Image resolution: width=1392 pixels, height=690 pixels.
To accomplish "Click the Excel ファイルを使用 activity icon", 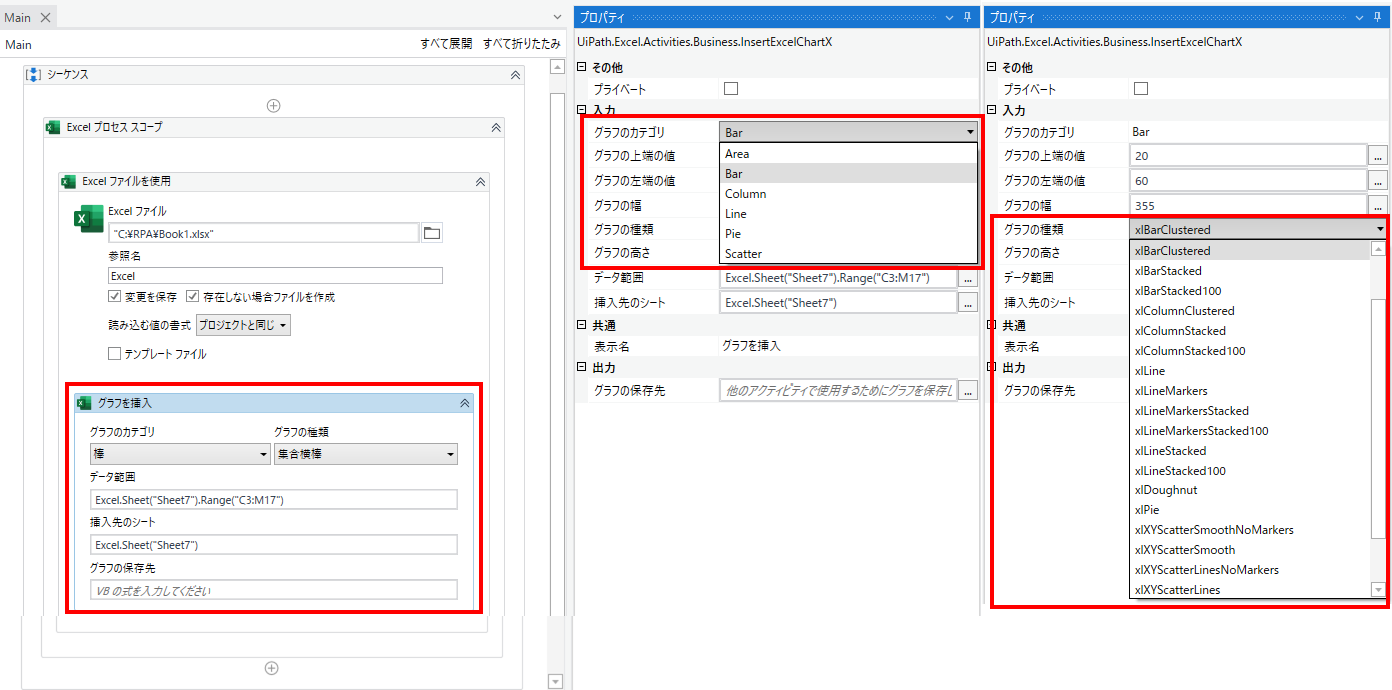I will click(x=69, y=181).
